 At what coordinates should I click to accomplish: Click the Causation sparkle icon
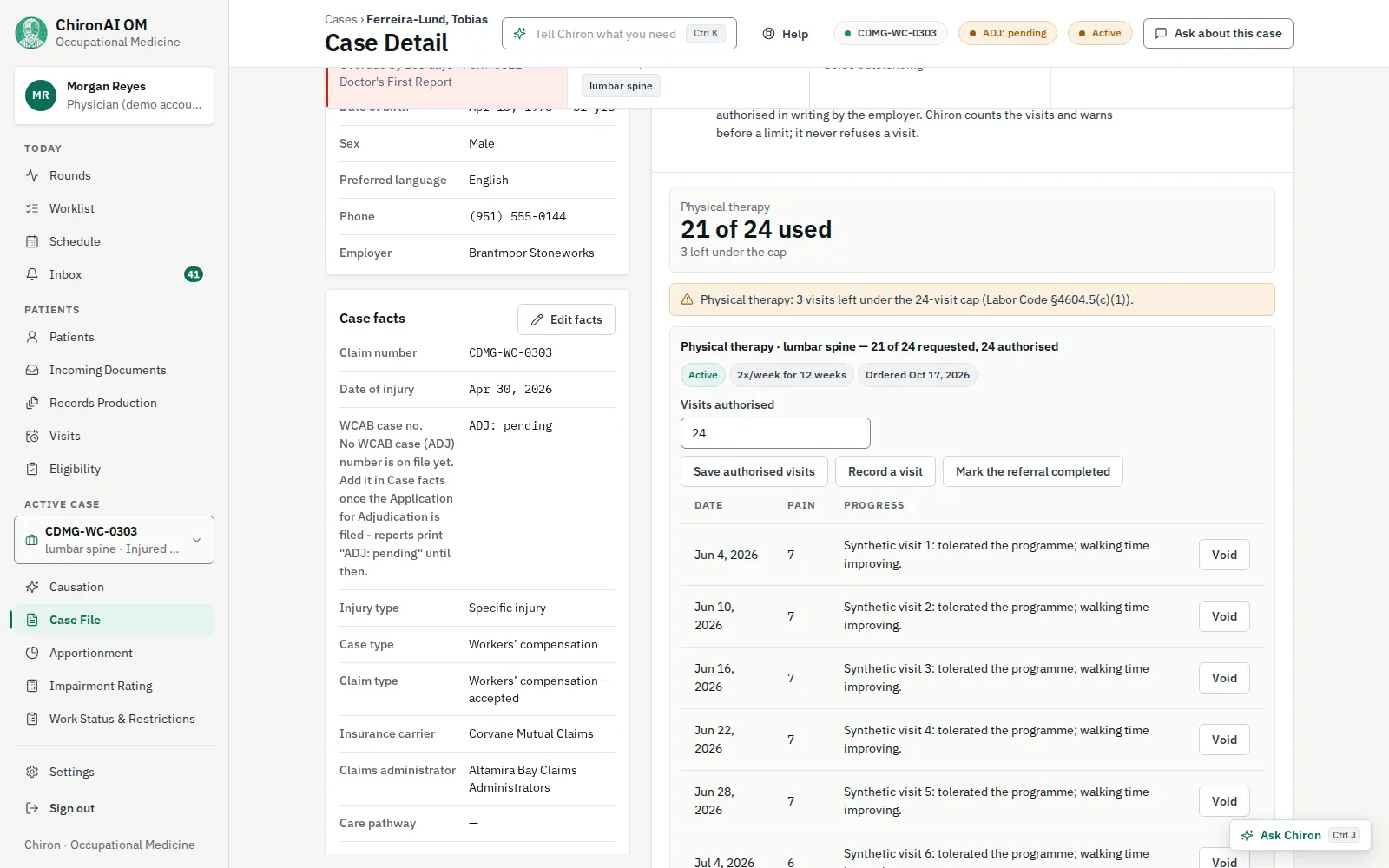[x=32, y=587]
